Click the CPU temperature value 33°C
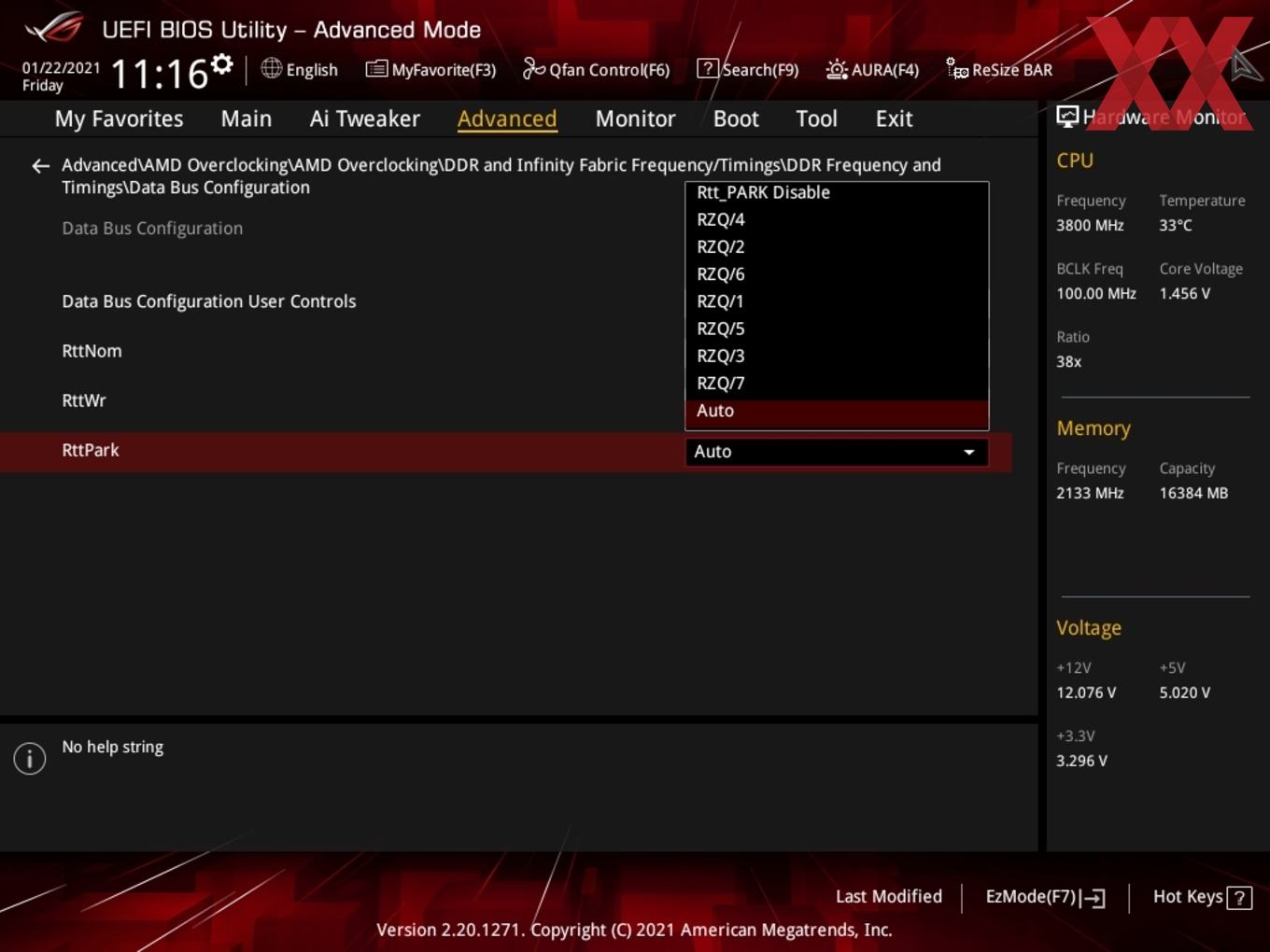The height and width of the screenshot is (952, 1270). tap(1176, 225)
